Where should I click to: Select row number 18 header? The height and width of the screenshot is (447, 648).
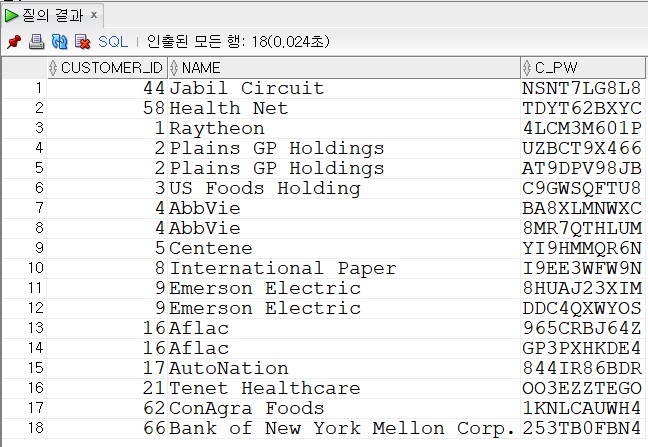pos(24,428)
